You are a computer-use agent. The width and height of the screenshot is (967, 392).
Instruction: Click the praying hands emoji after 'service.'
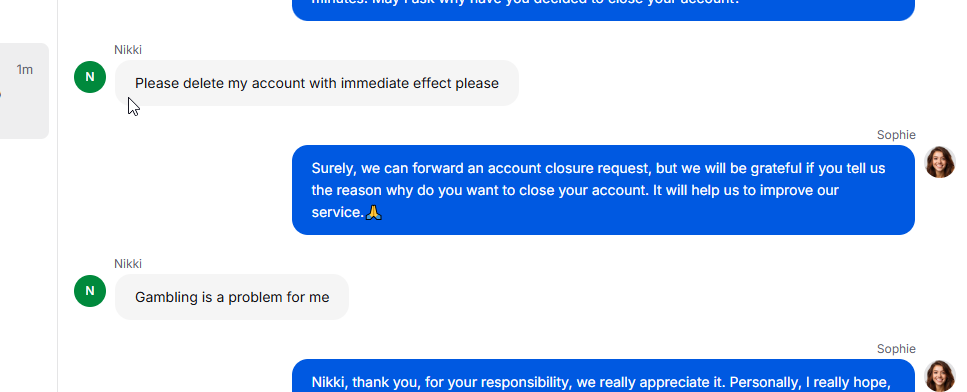(x=374, y=213)
